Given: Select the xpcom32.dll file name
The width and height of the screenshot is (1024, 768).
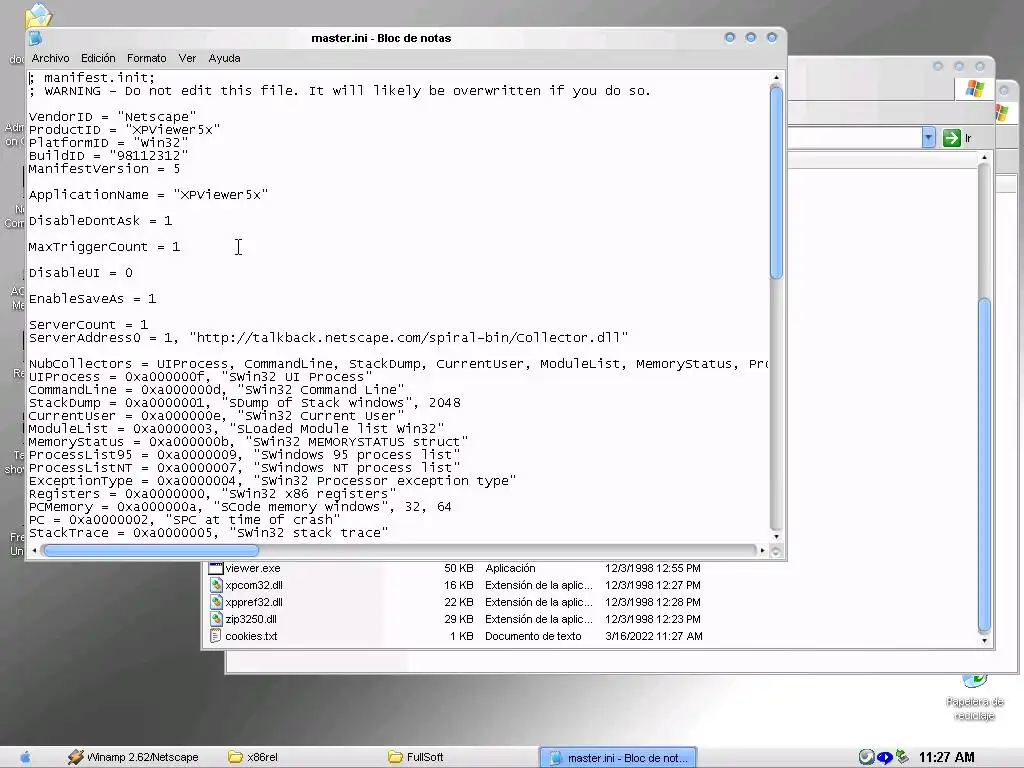Looking at the screenshot, I should click(x=254, y=585).
